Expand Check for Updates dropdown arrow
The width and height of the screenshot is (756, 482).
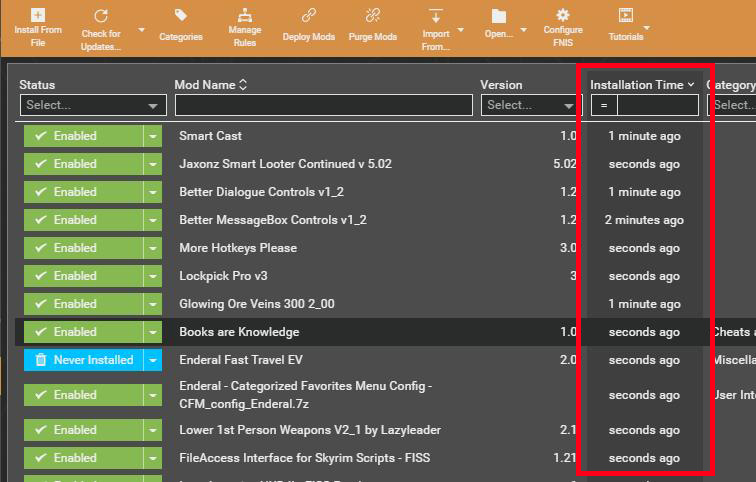tap(141, 30)
